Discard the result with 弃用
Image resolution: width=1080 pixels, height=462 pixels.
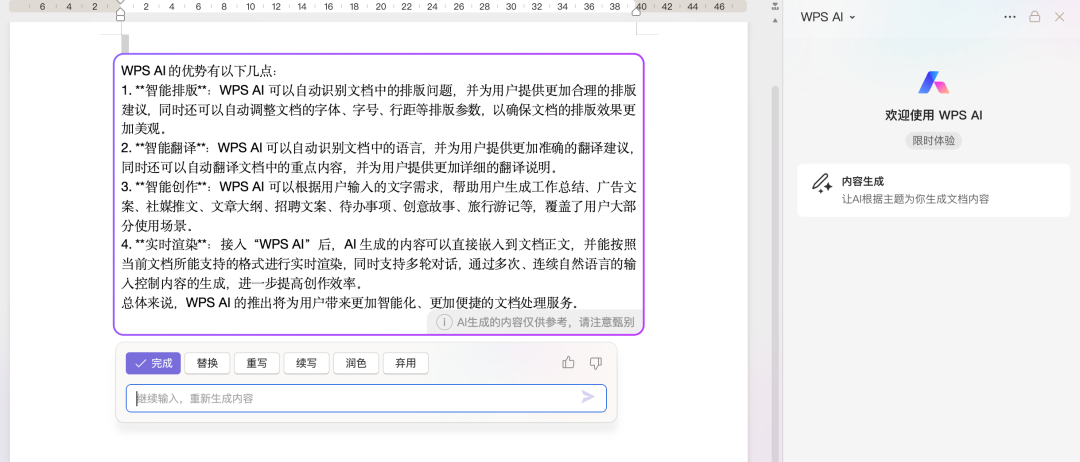tap(405, 363)
